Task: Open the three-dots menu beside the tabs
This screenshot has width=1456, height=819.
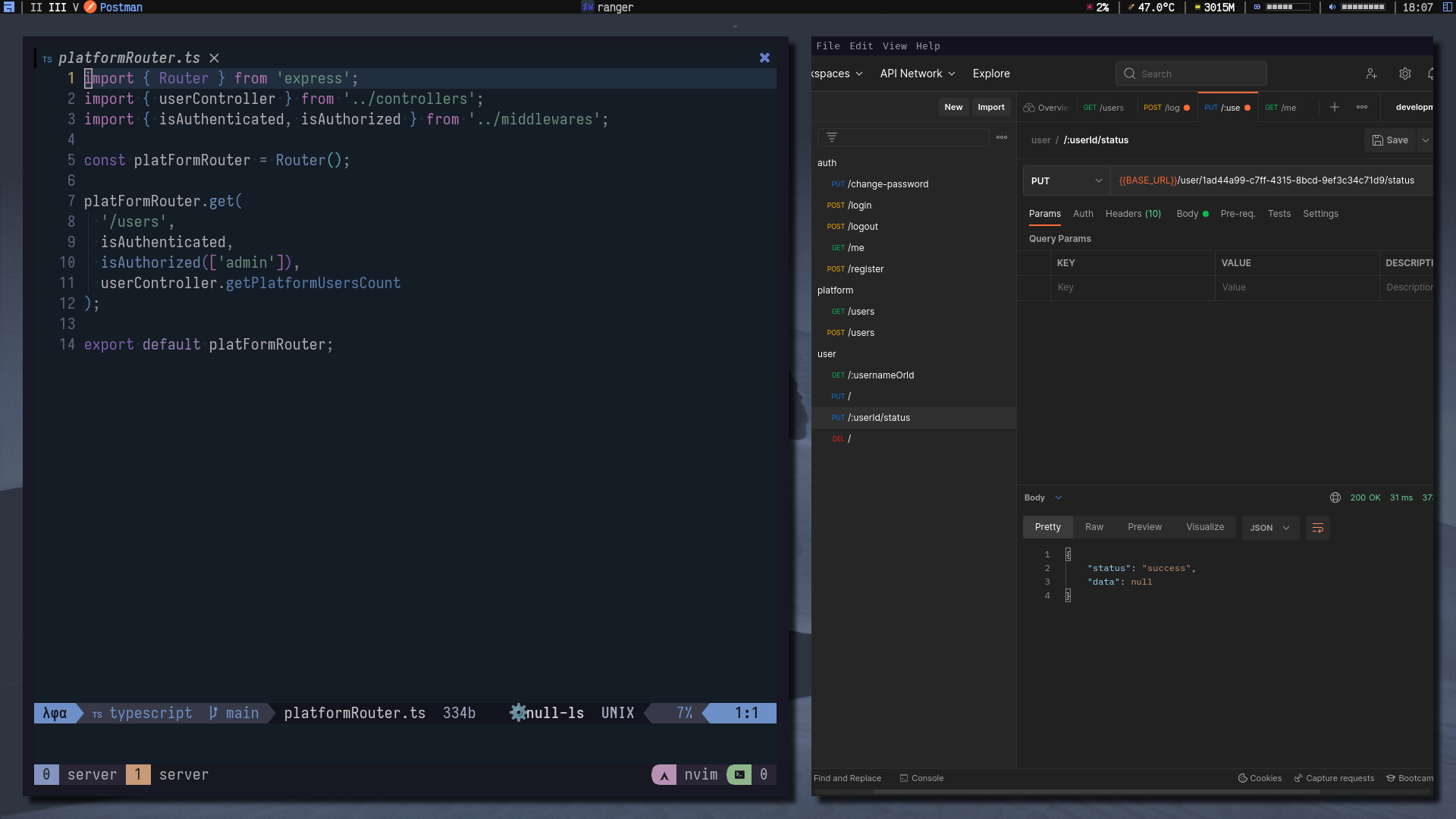Action: click(1362, 107)
